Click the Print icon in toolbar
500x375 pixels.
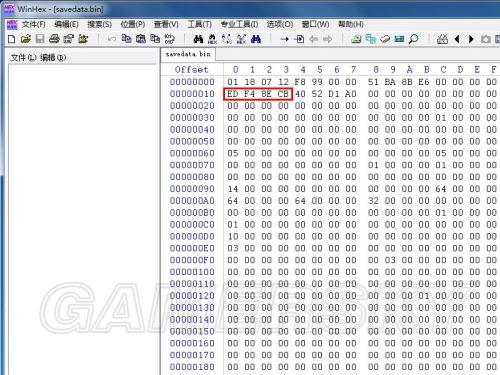click(54, 39)
